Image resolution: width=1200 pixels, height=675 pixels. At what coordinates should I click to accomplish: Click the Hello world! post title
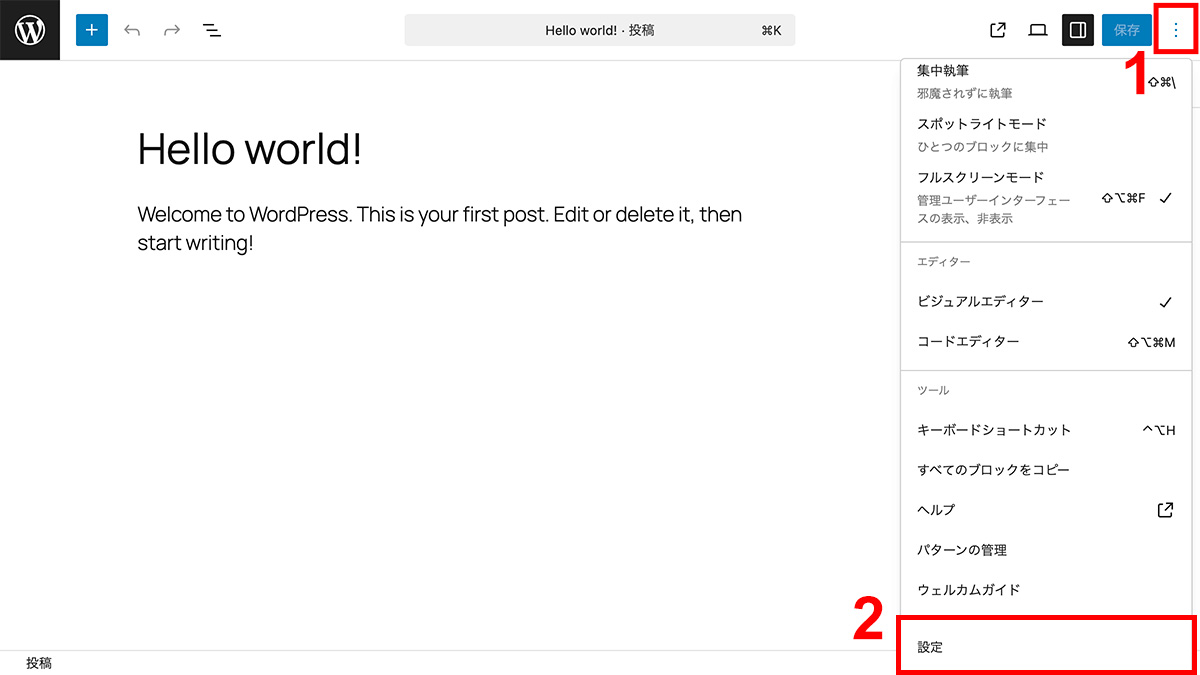click(x=250, y=149)
